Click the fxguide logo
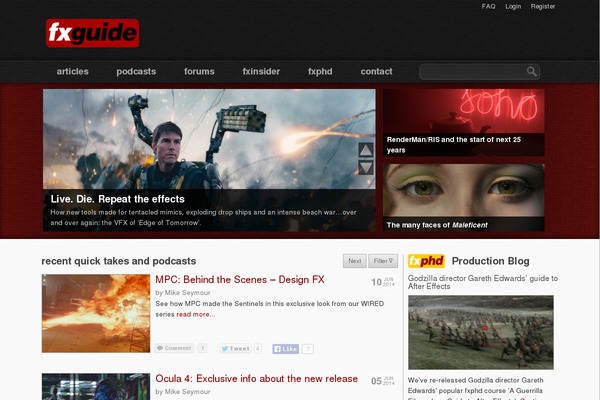Image resolution: width=600 pixels, height=400 pixels. point(92,33)
